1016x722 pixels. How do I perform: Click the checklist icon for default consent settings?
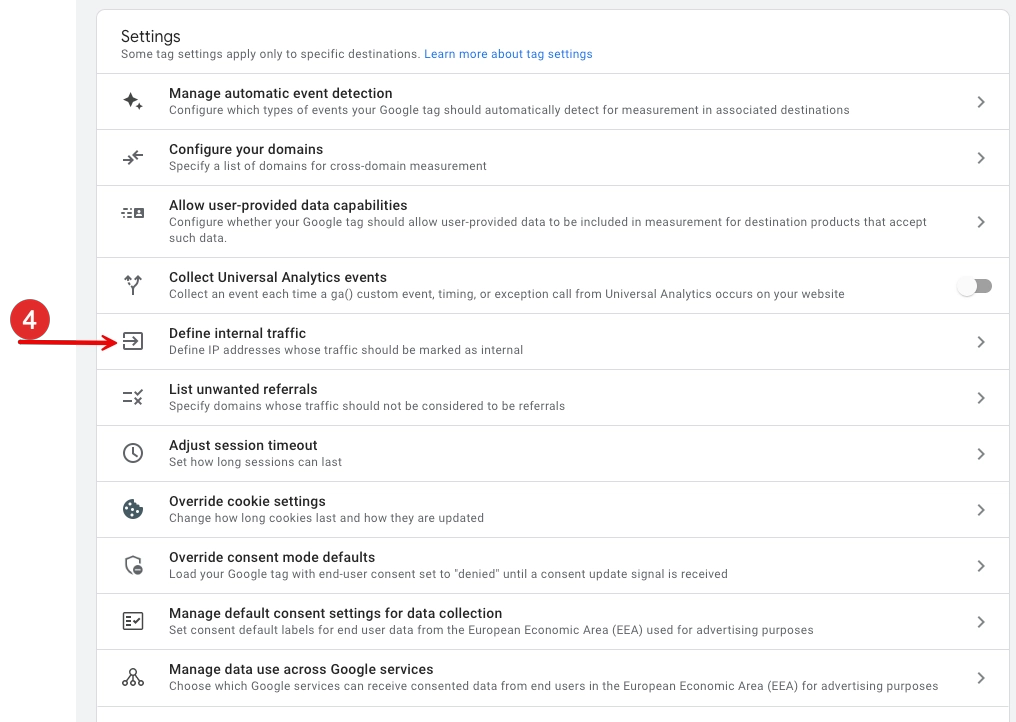point(133,621)
